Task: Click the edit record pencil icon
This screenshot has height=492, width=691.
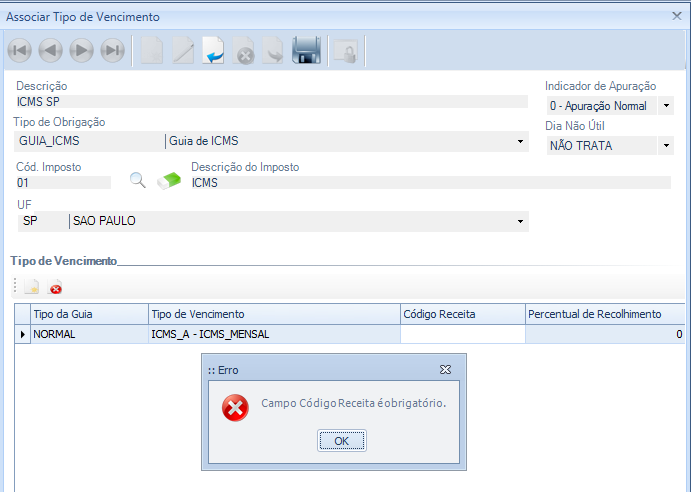Action: tap(183, 50)
